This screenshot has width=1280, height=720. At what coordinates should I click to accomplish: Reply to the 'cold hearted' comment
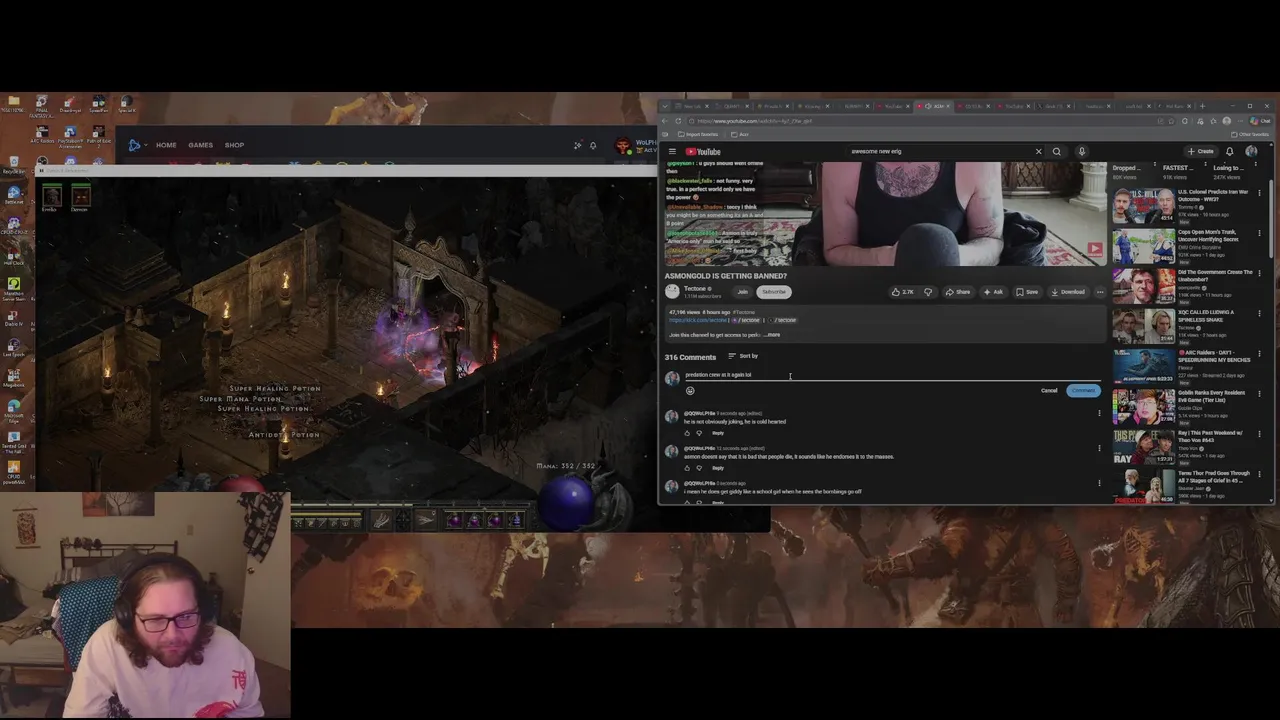coord(718,433)
